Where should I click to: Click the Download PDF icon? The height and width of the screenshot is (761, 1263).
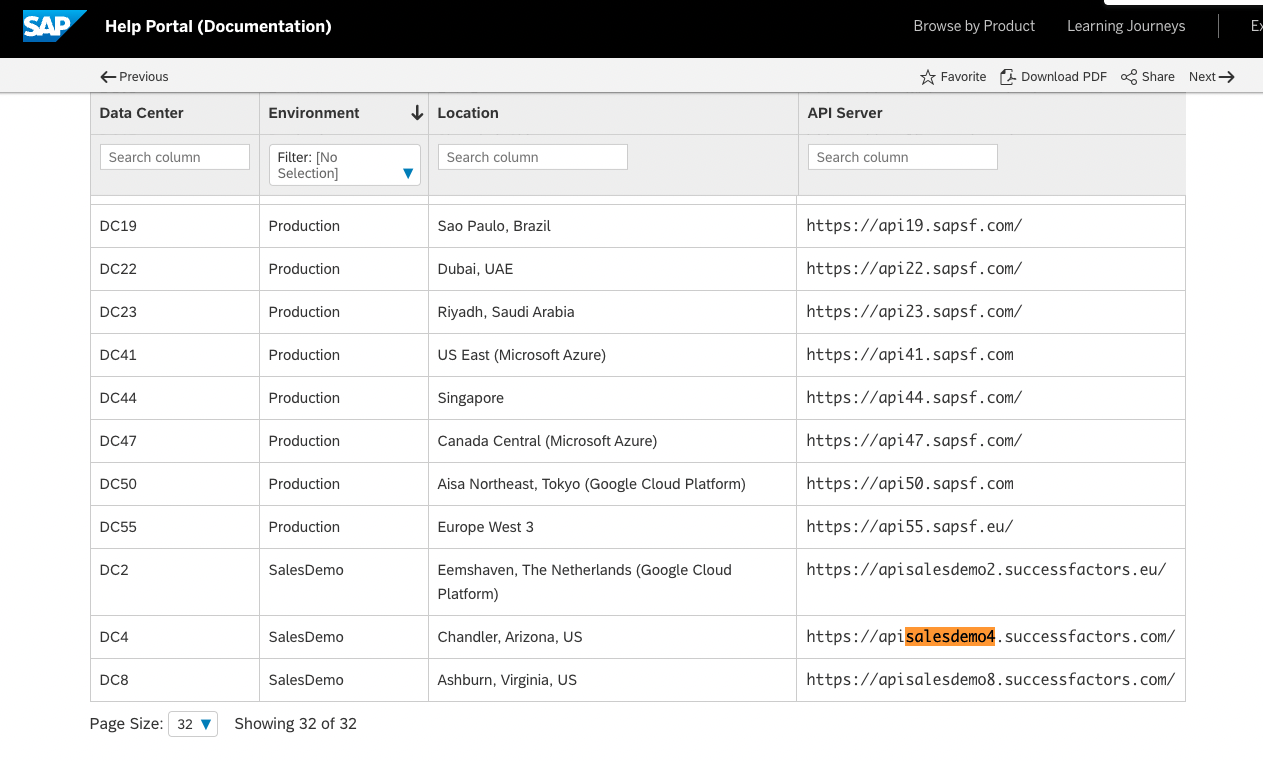(1008, 77)
